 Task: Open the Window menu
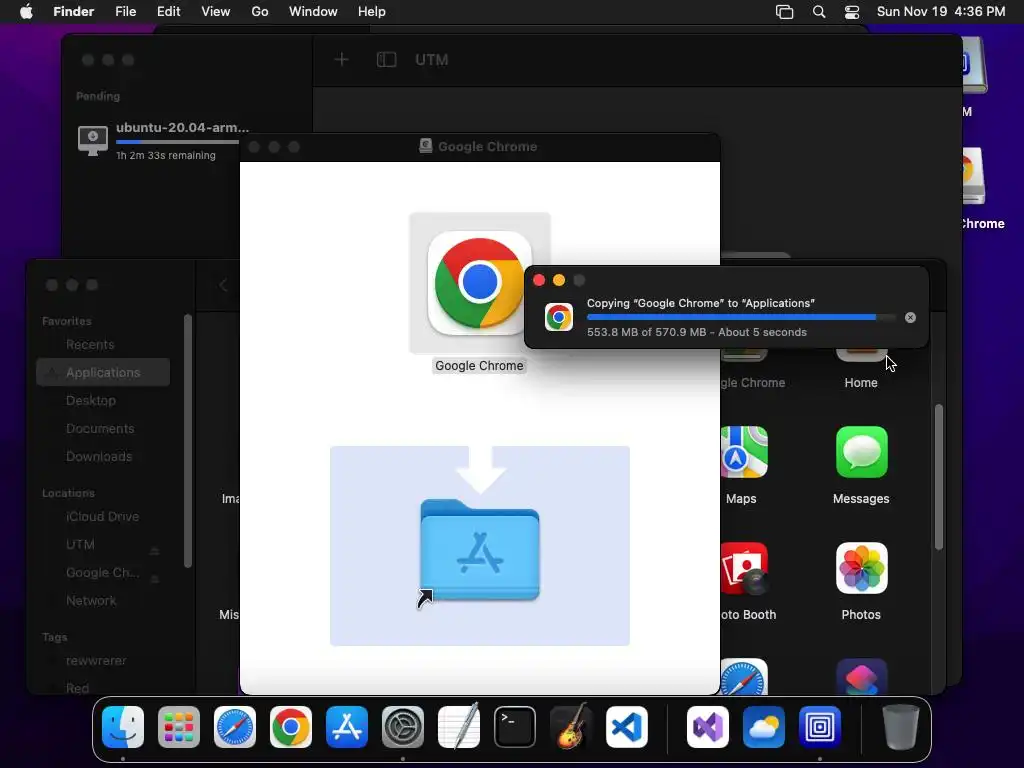coord(313,12)
